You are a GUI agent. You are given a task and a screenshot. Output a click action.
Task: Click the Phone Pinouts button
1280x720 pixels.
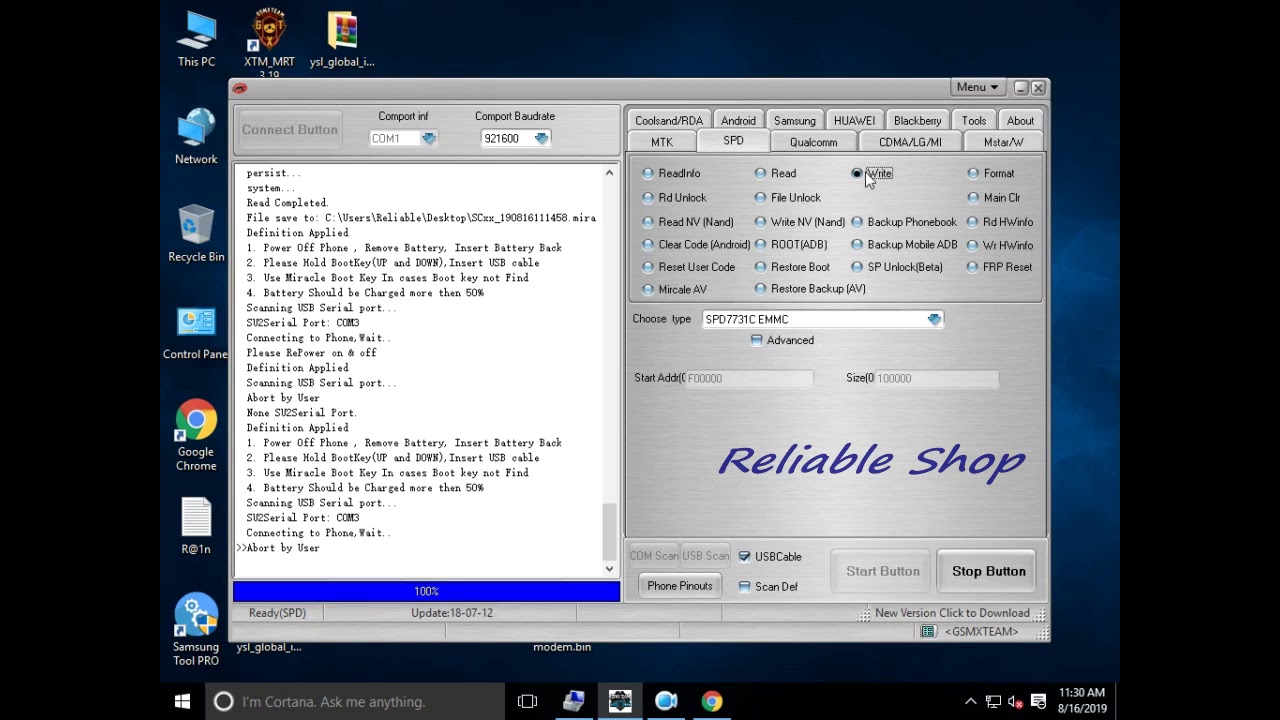pyautogui.click(x=680, y=586)
